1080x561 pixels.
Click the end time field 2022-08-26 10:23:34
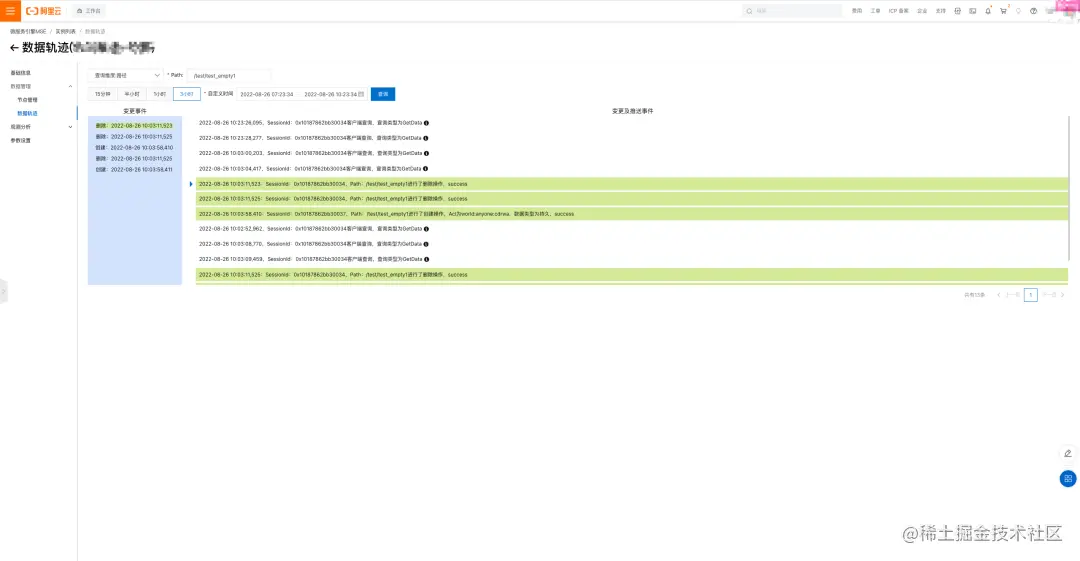(x=330, y=94)
